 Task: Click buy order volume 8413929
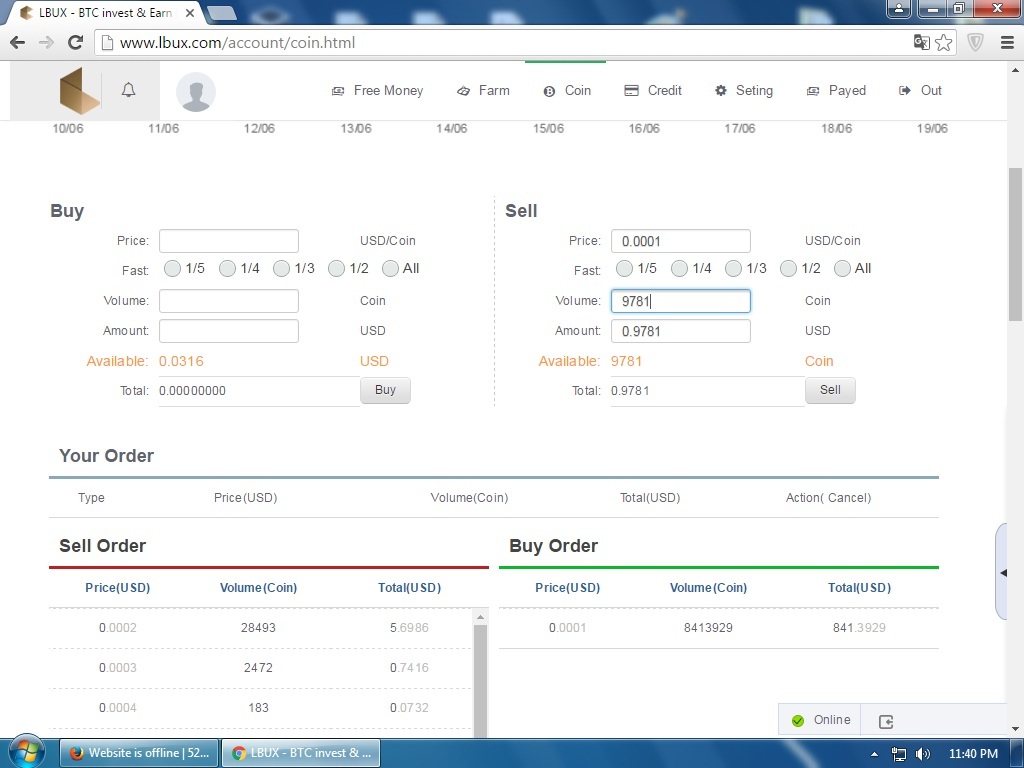click(x=708, y=628)
